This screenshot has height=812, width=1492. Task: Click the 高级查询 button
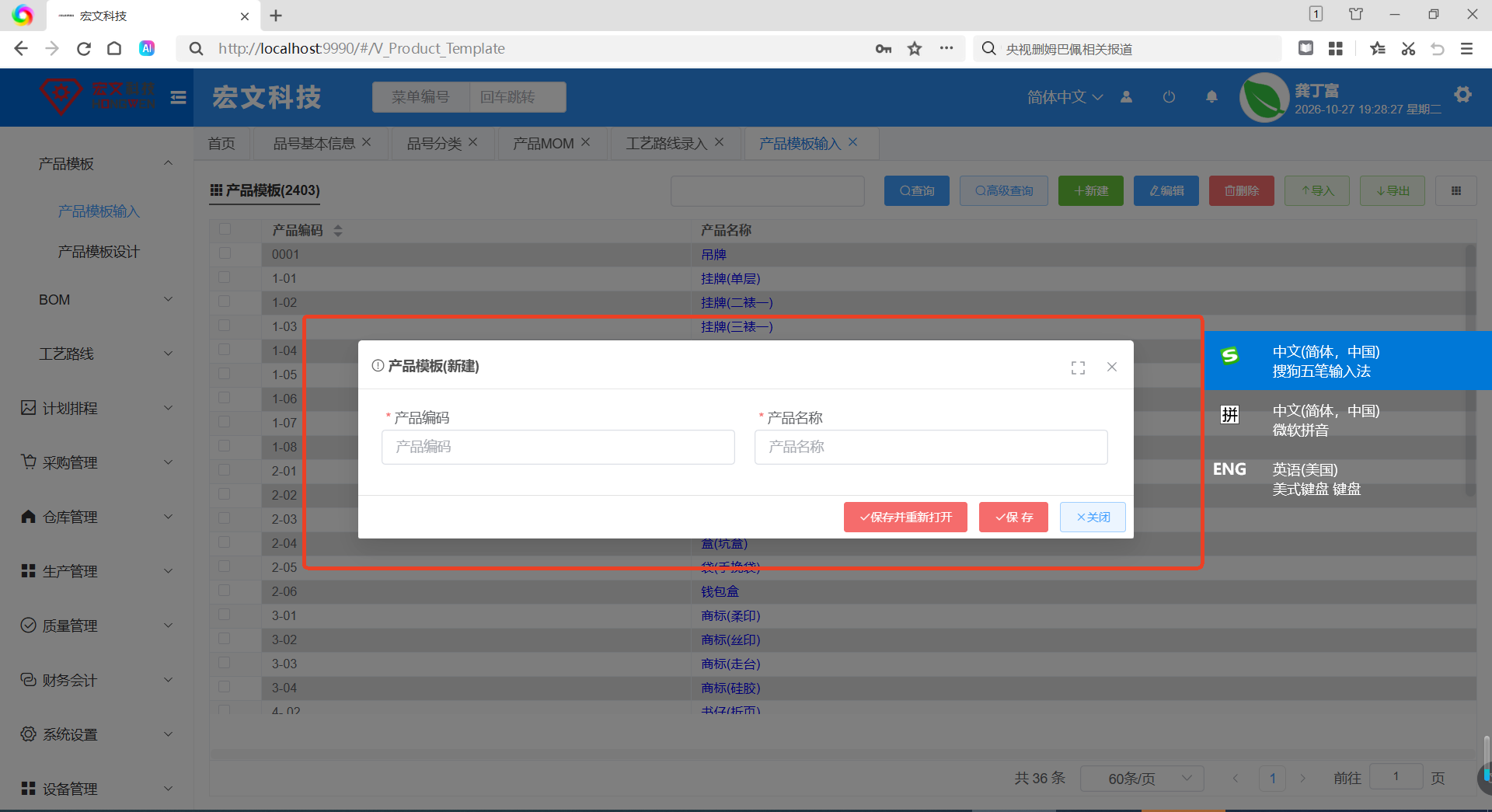(x=1003, y=190)
